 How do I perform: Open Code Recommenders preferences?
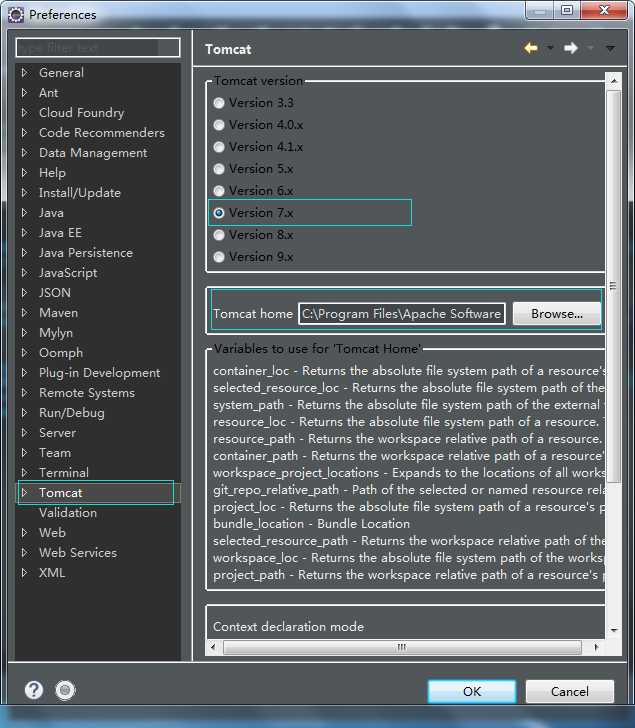pos(102,133)
